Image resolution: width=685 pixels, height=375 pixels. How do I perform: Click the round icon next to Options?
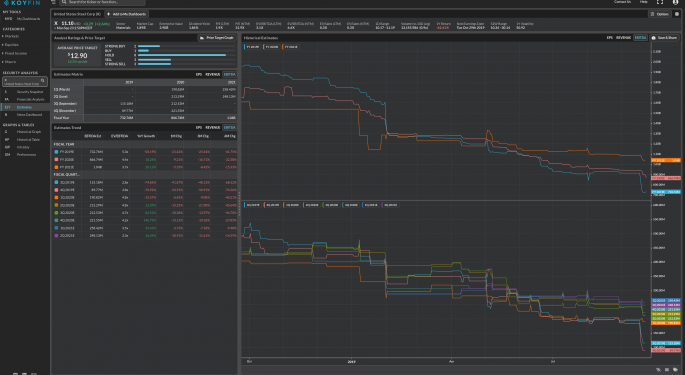677,14
